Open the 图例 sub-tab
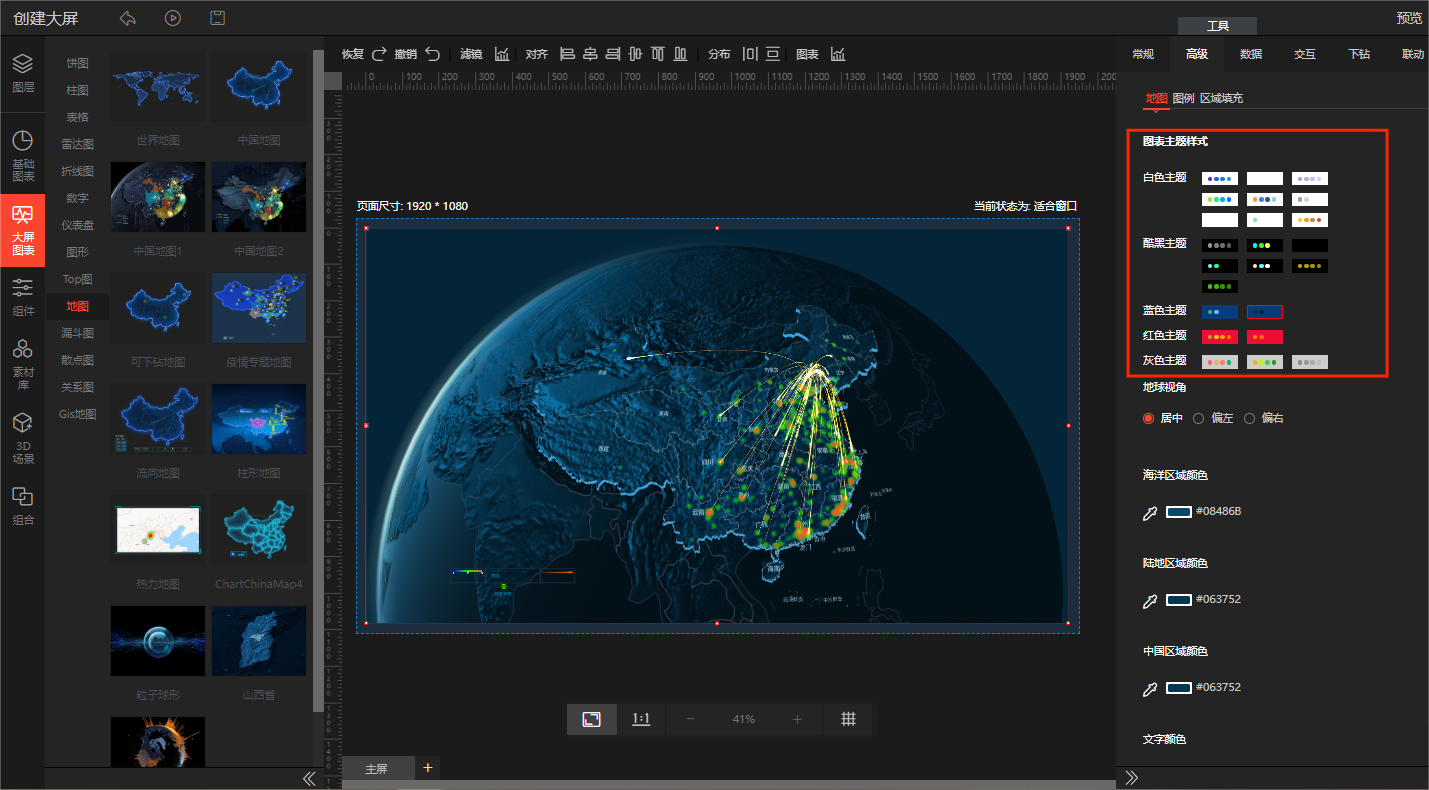Image resolution: width=1429 pixels, height=790 pixels. (x=1183, y=98)
